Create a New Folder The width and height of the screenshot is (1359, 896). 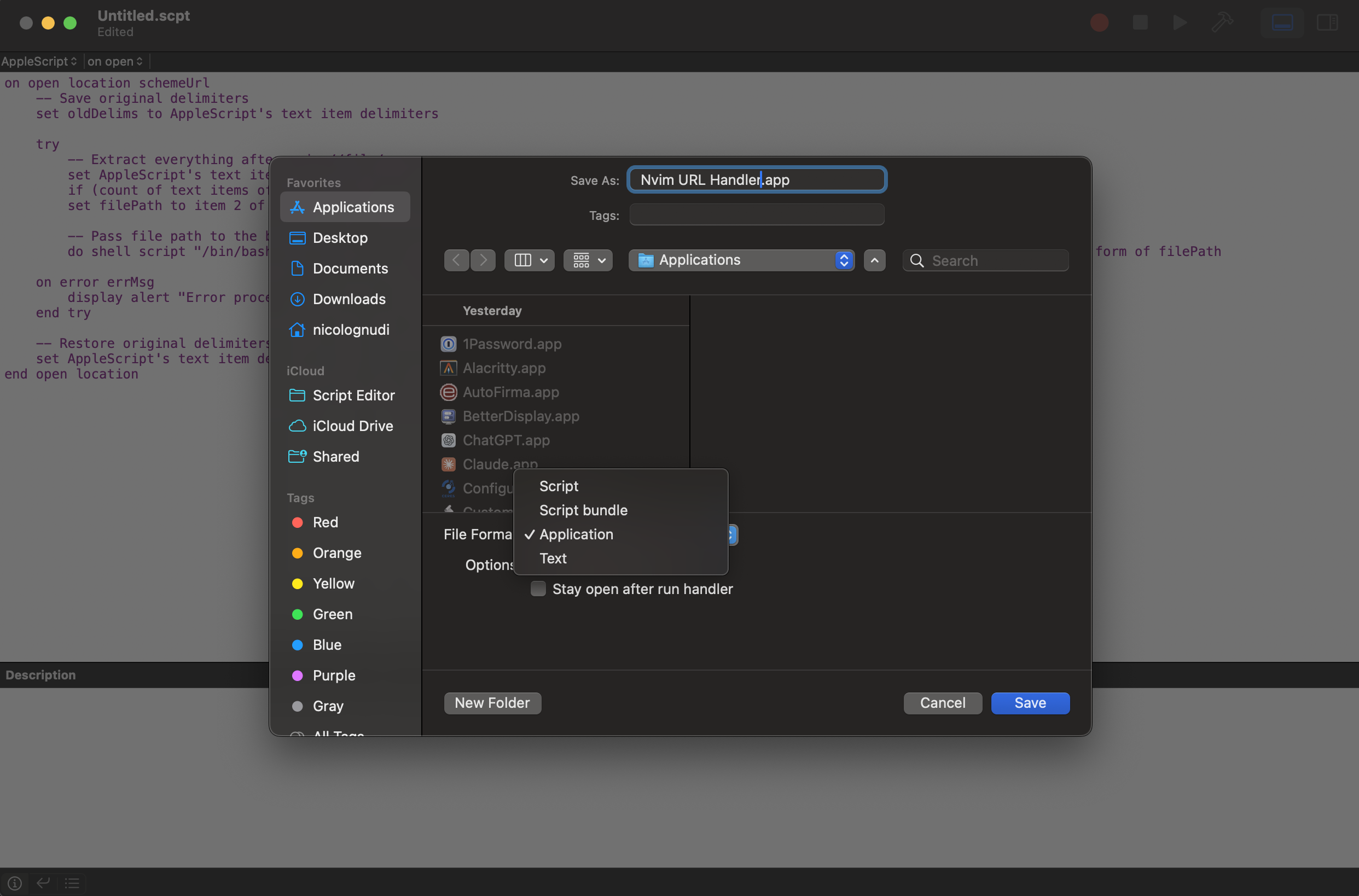492,703
